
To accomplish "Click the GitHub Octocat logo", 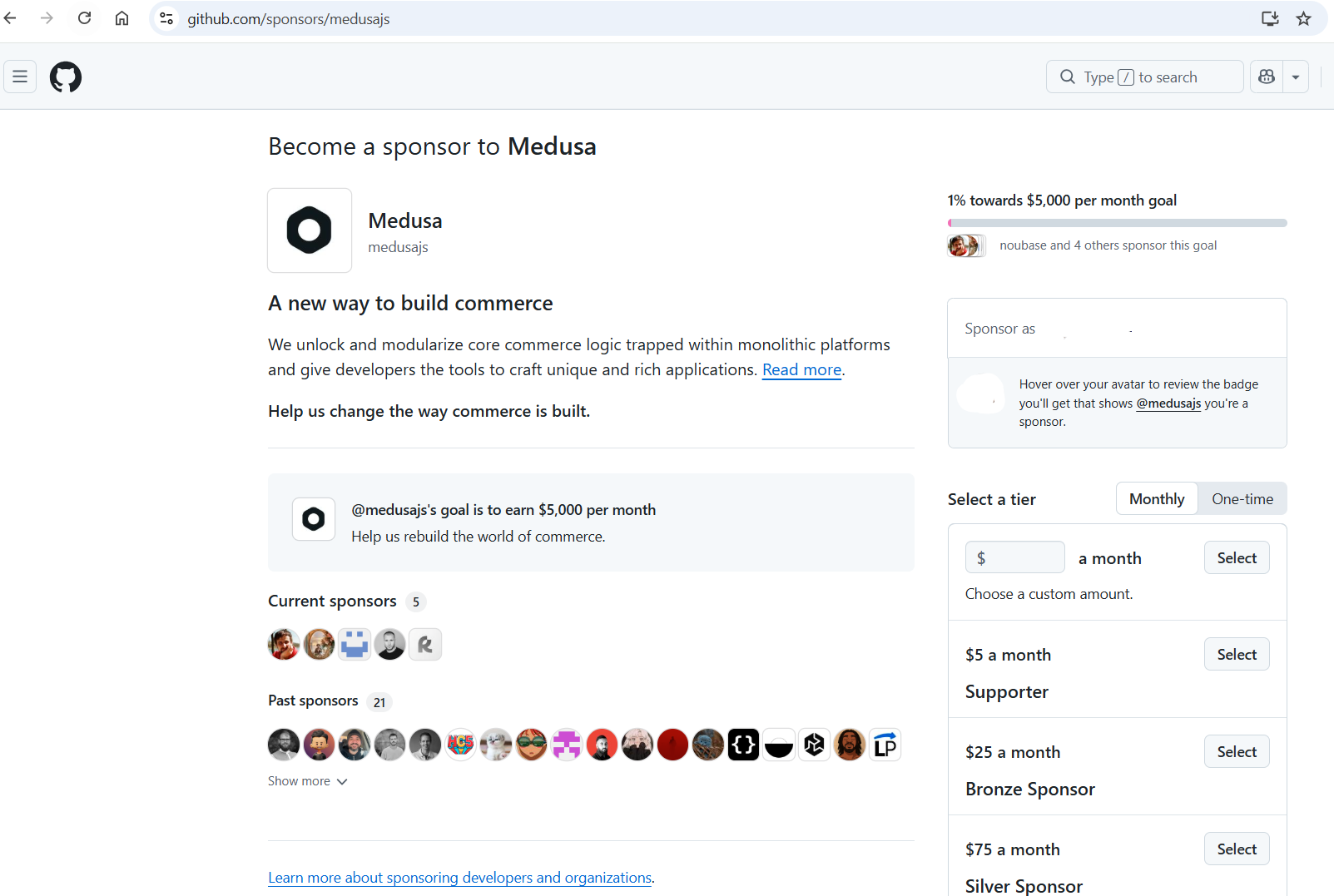I will tap(66, 77).
